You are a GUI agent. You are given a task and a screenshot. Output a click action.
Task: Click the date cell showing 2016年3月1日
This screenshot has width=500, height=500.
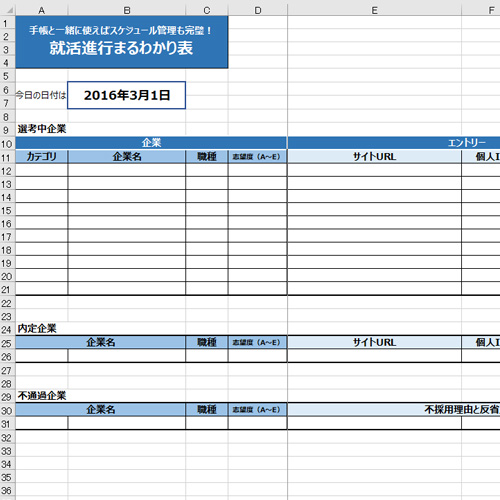[127, 95]
